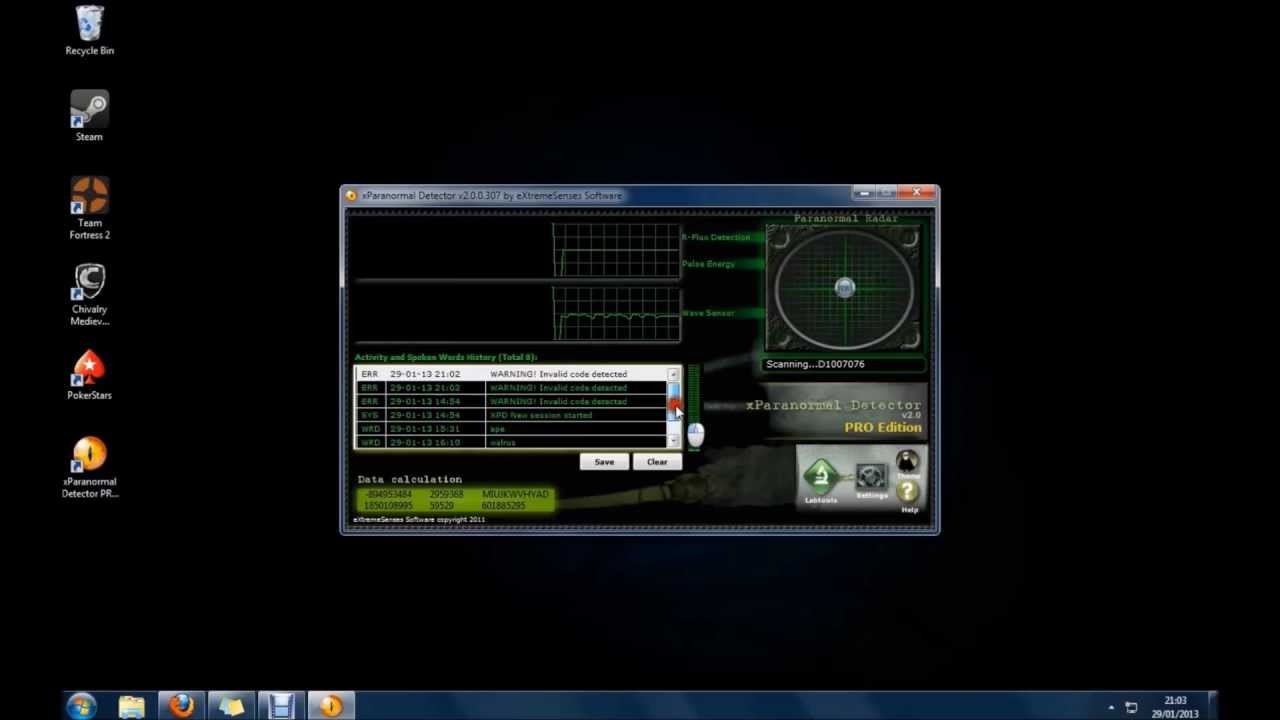Screen dimensions: 1280x720
Task: Open Firefox from the taskbar
Action: [182, 706]
